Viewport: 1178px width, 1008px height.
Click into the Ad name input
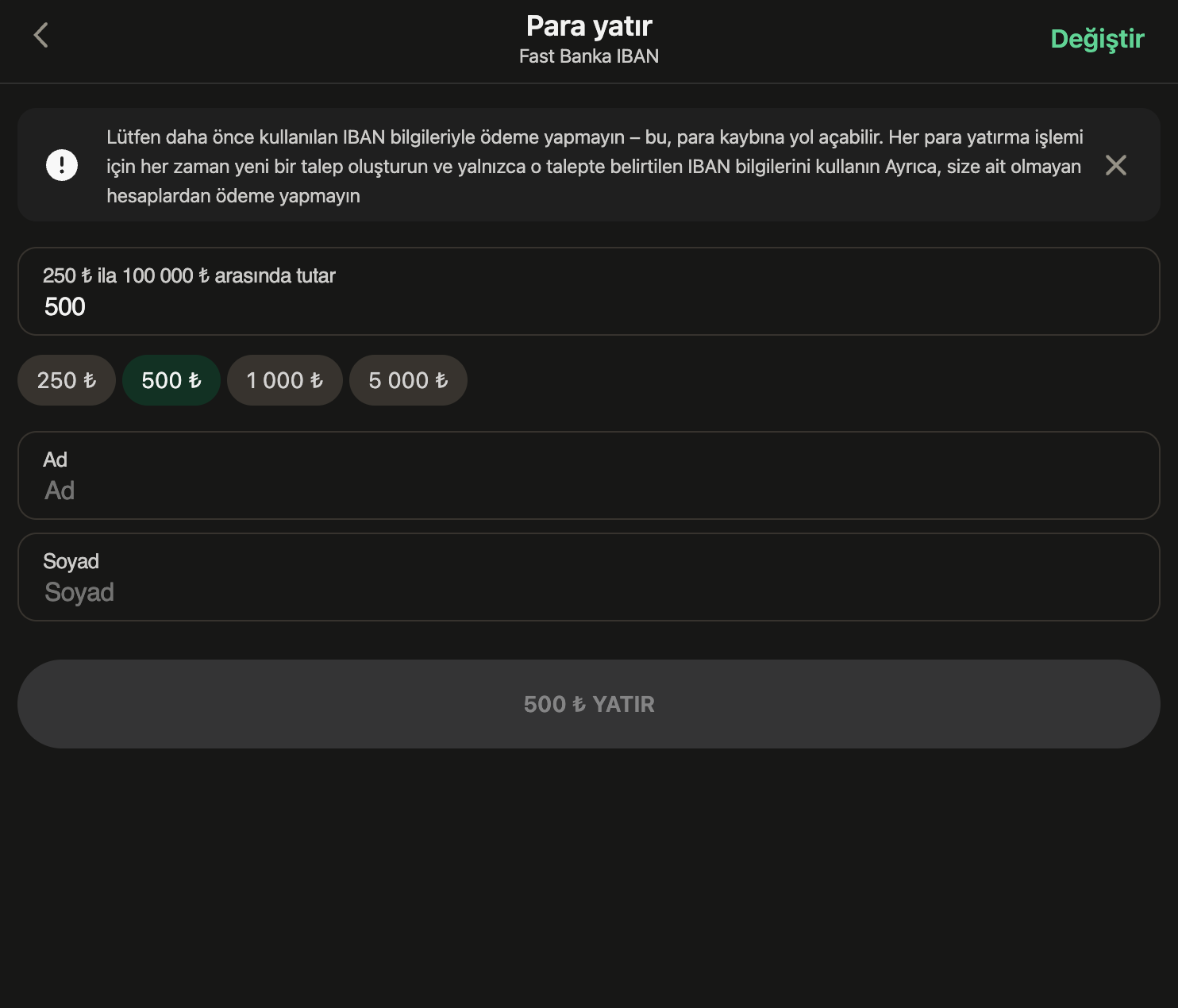(587, 490)
